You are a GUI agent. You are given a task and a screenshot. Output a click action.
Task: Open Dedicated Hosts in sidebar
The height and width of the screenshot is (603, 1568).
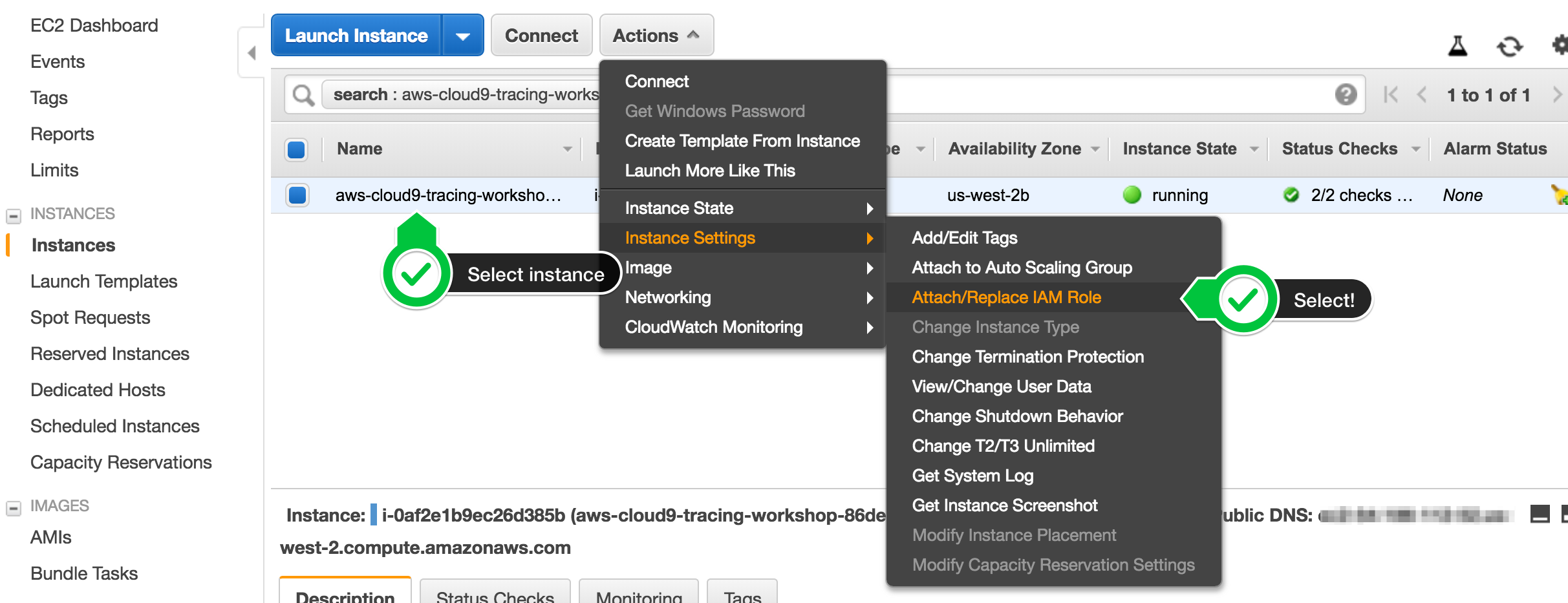(x=98, y=390)
